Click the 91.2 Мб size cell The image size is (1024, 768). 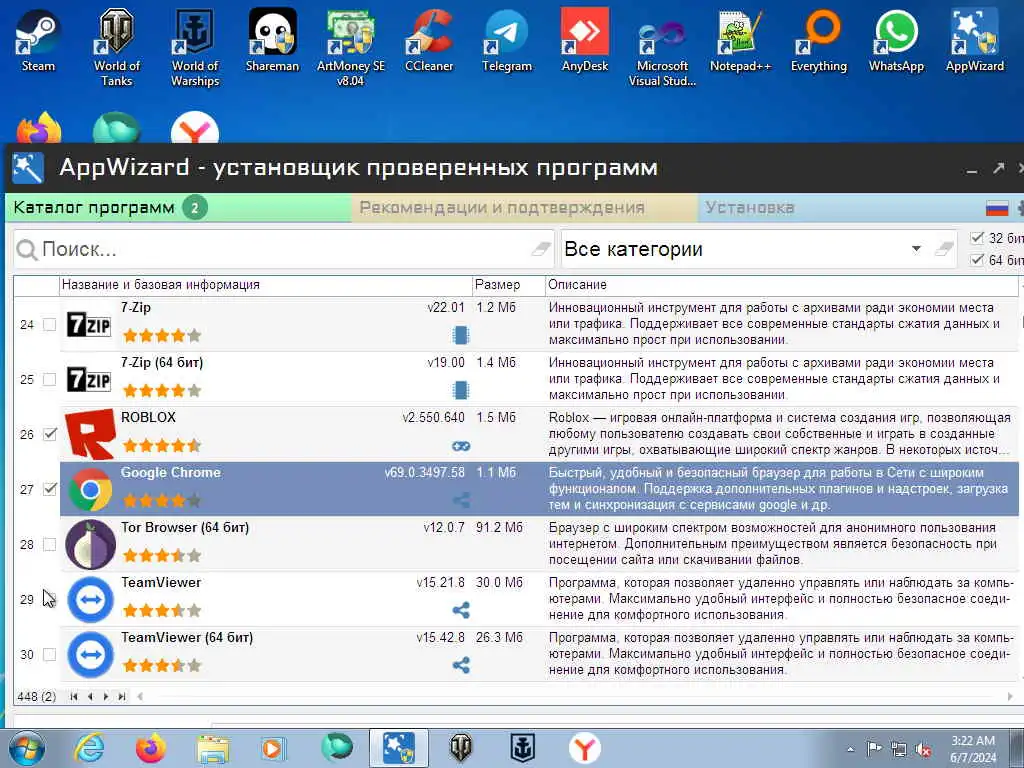pyautogui.click(x=499, y=527)
